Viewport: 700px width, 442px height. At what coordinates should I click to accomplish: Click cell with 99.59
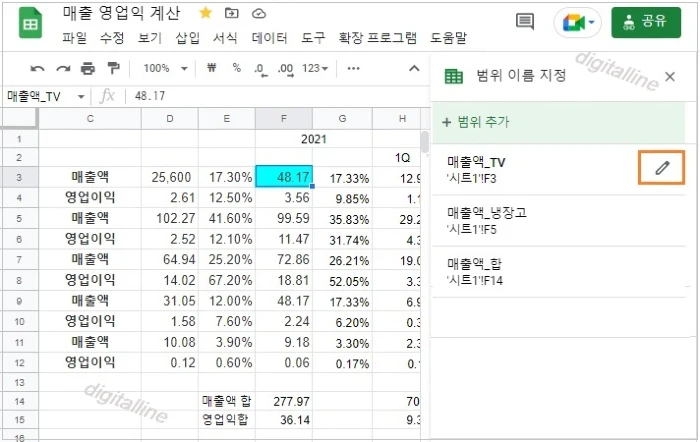coord(283,218)
